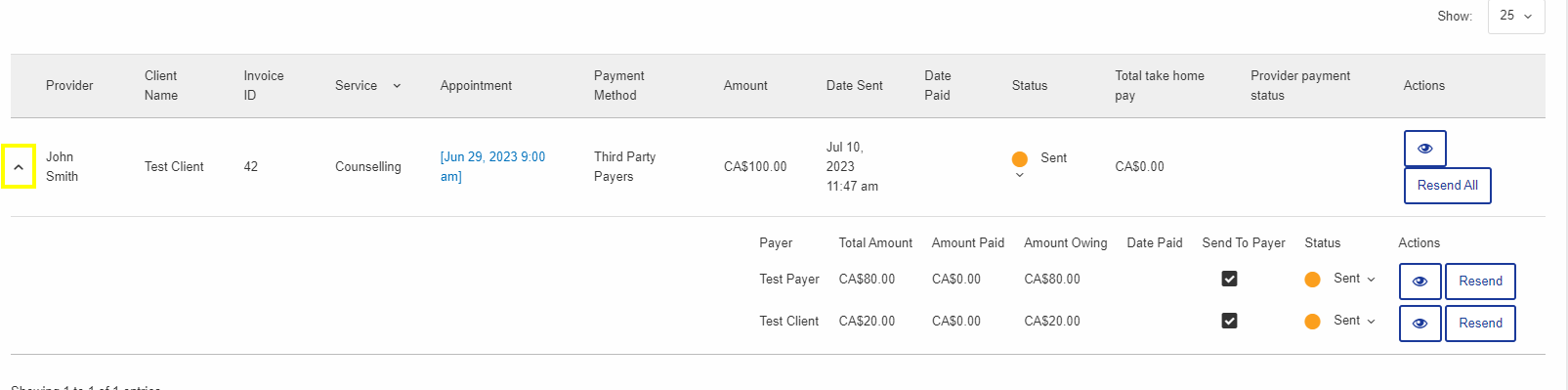Screen dimensions: 1568x390
Task: Collapse the John Smith invoice row
Action: [19, 167]
